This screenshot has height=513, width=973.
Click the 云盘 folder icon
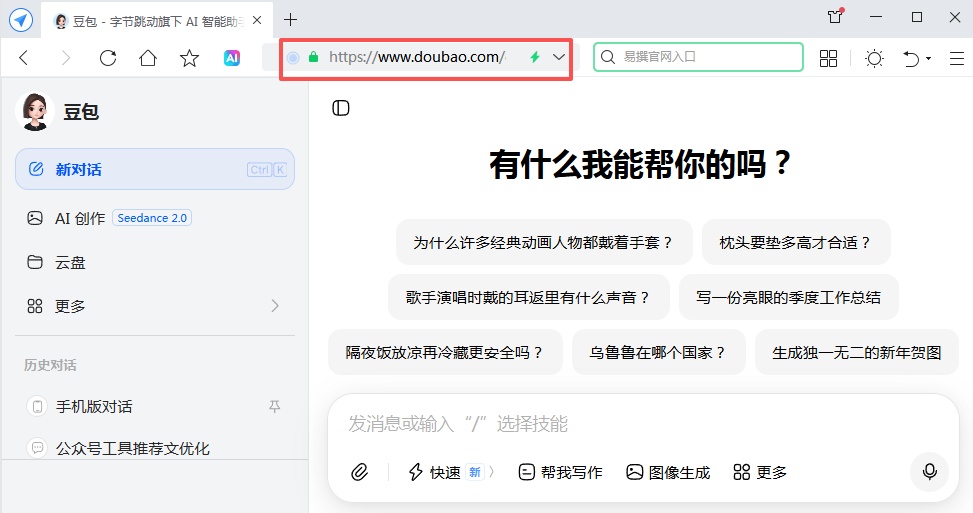coord(35,262)
